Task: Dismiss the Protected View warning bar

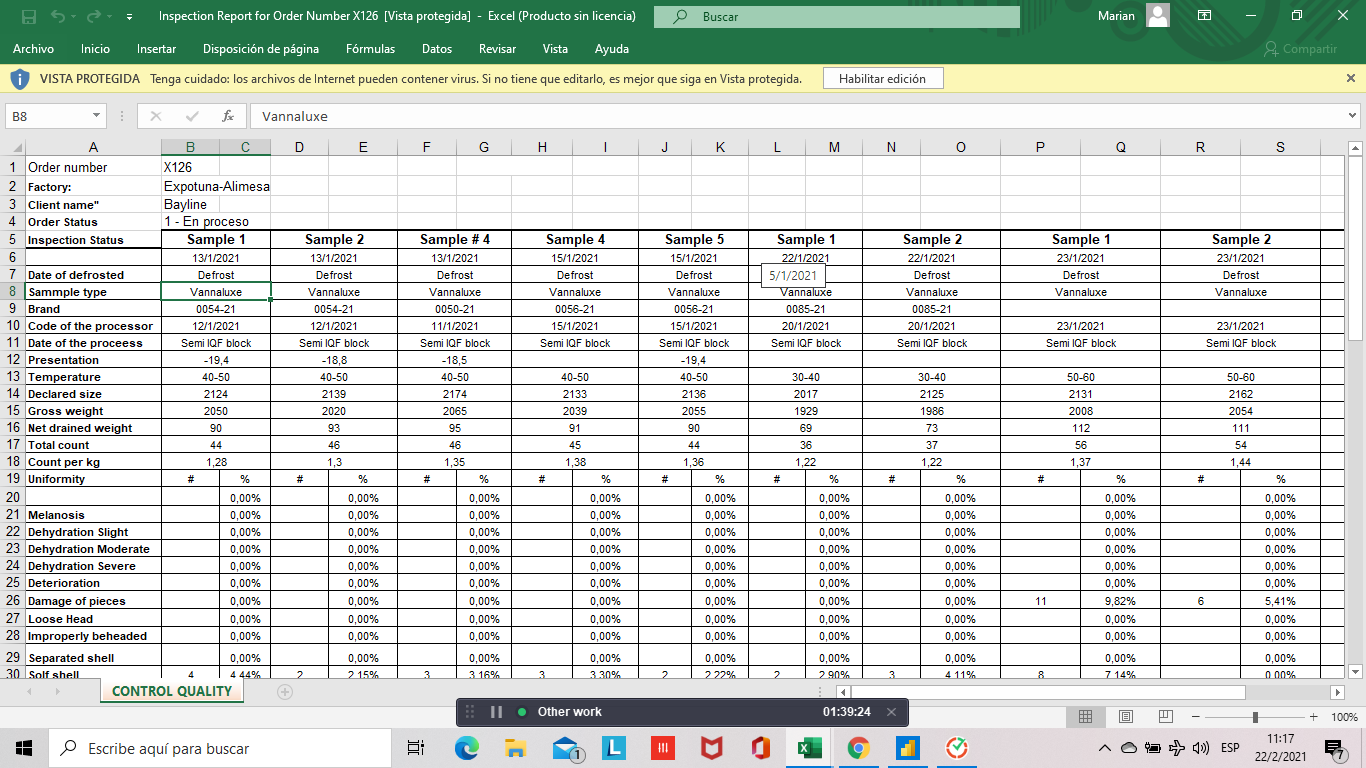Action: tap(1351, 78)
